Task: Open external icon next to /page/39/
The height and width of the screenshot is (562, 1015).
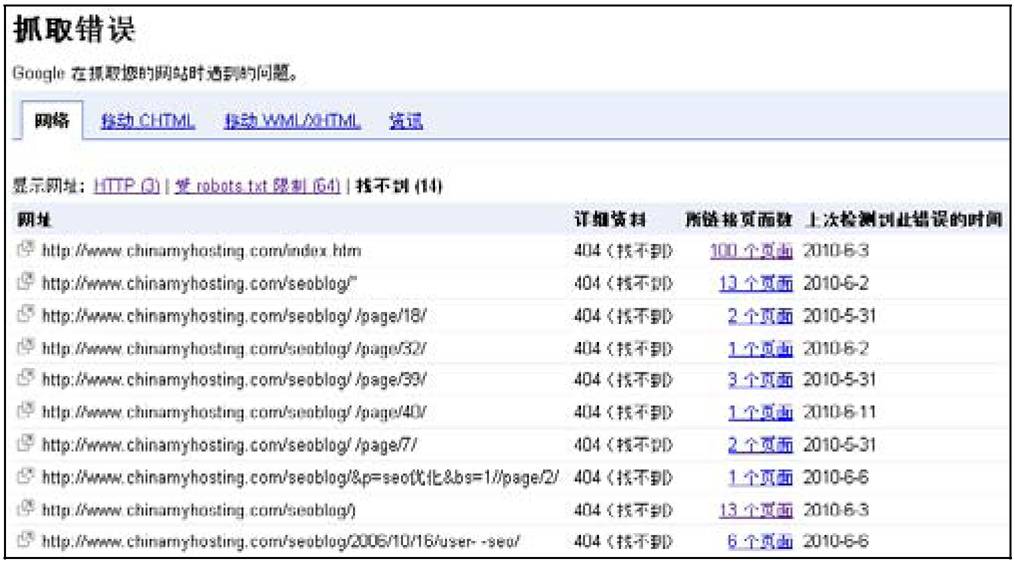Action: 27,379
